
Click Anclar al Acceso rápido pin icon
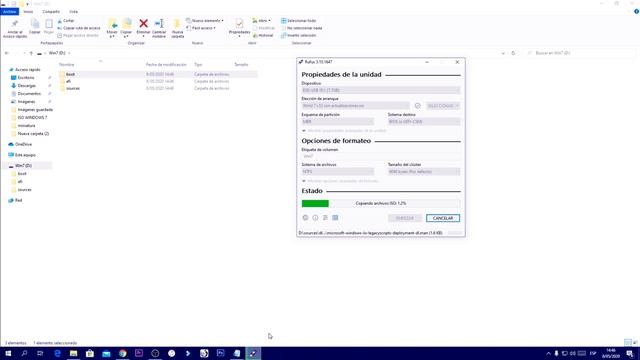15,24
